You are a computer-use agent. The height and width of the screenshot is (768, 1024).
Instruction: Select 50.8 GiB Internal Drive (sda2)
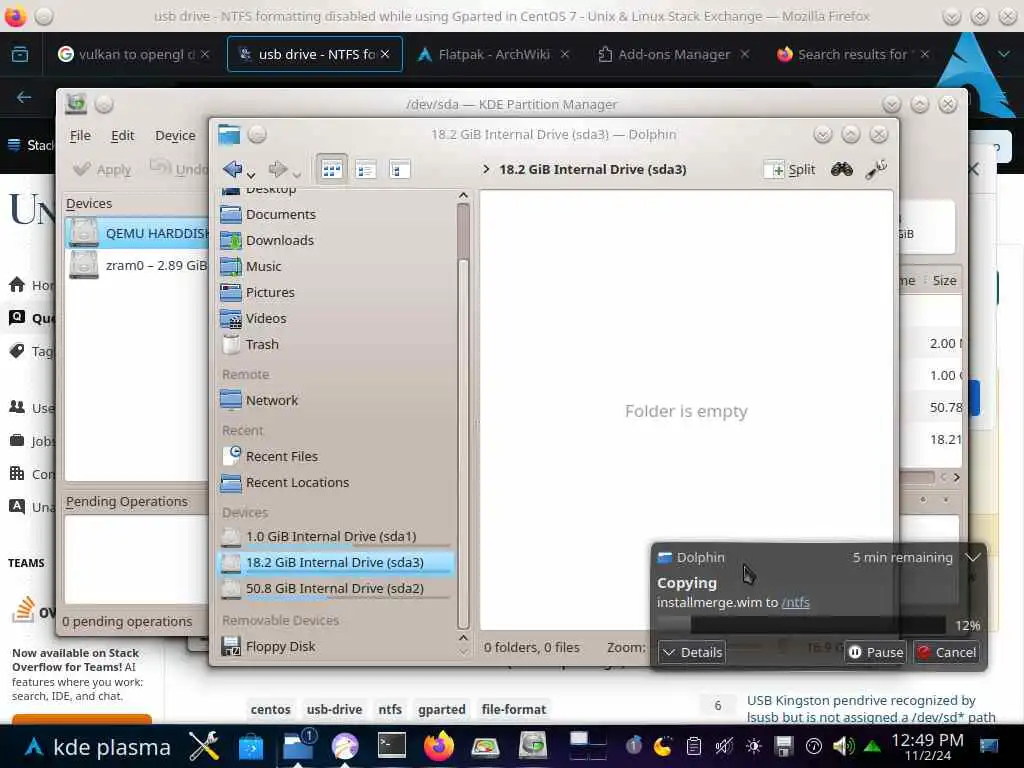click(x=336, y=588)
